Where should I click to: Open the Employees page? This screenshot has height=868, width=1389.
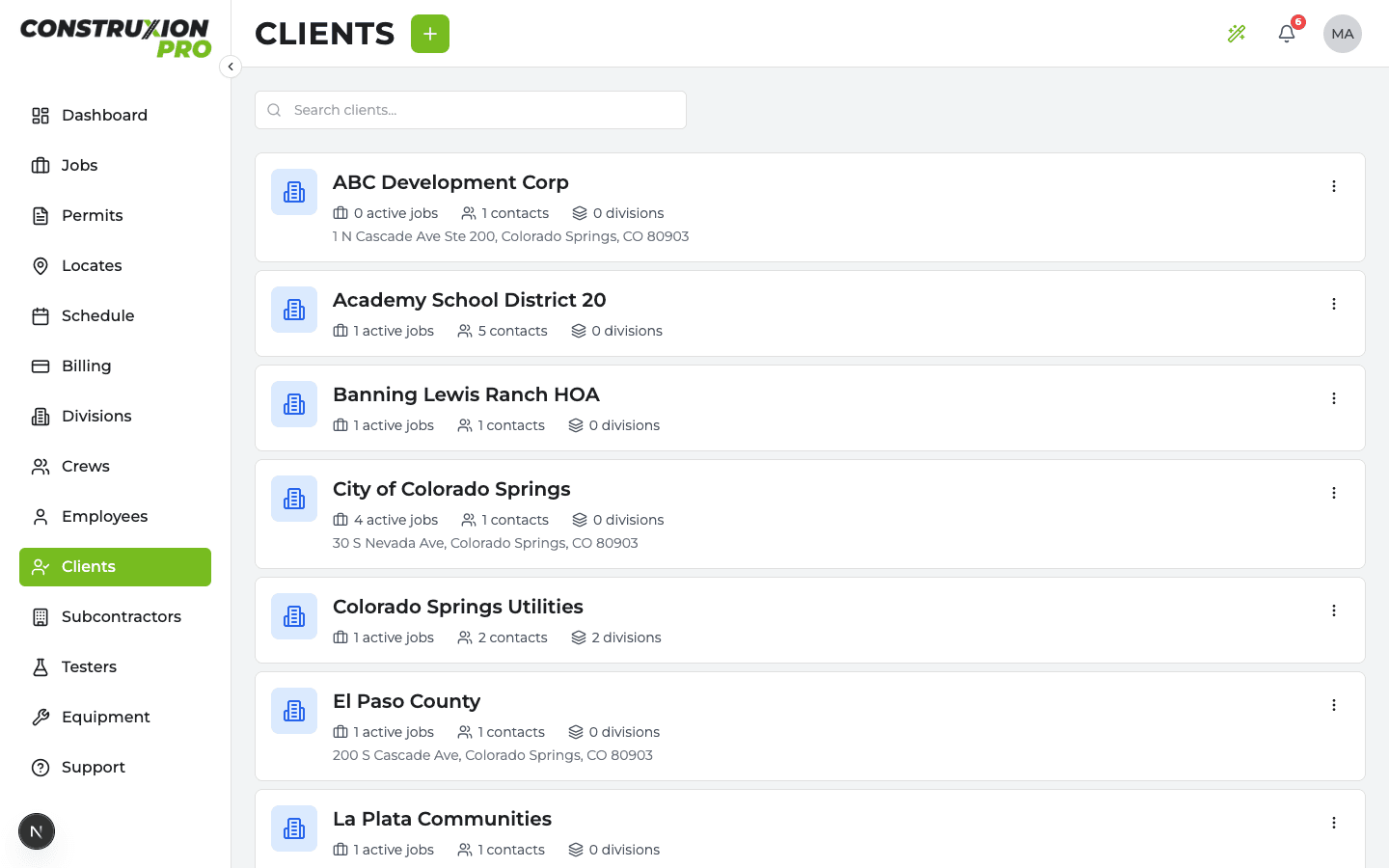115,517
